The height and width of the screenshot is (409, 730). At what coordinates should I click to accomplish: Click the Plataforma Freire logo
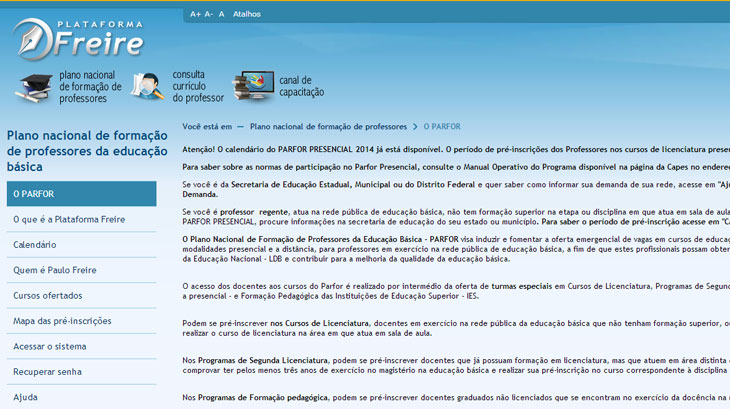click(x=78, y=39)
